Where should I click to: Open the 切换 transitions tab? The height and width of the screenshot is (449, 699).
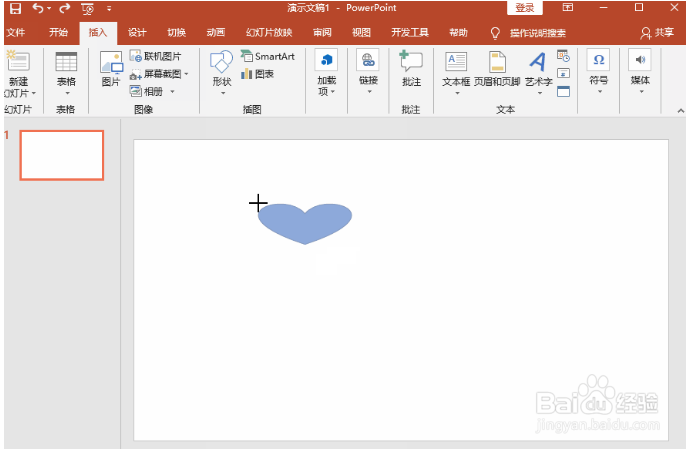tap(177, 33)
